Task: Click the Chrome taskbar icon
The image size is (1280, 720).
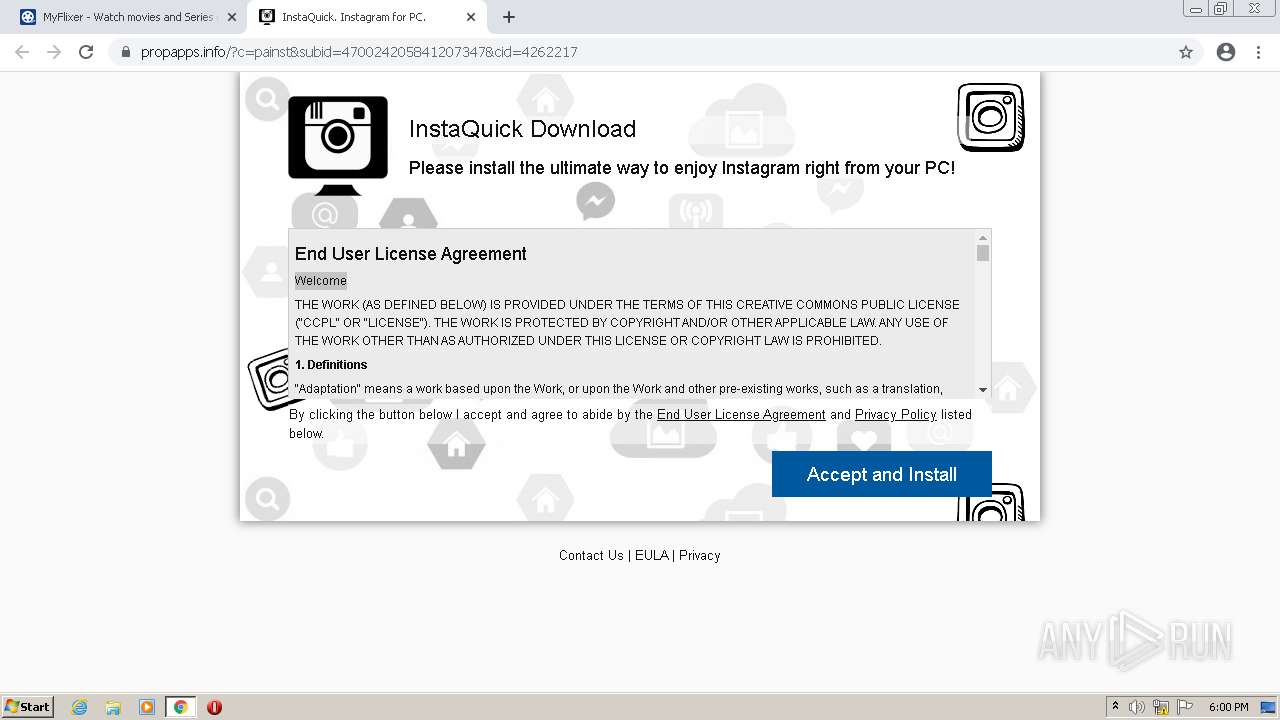Action: [x=180, y=707]
